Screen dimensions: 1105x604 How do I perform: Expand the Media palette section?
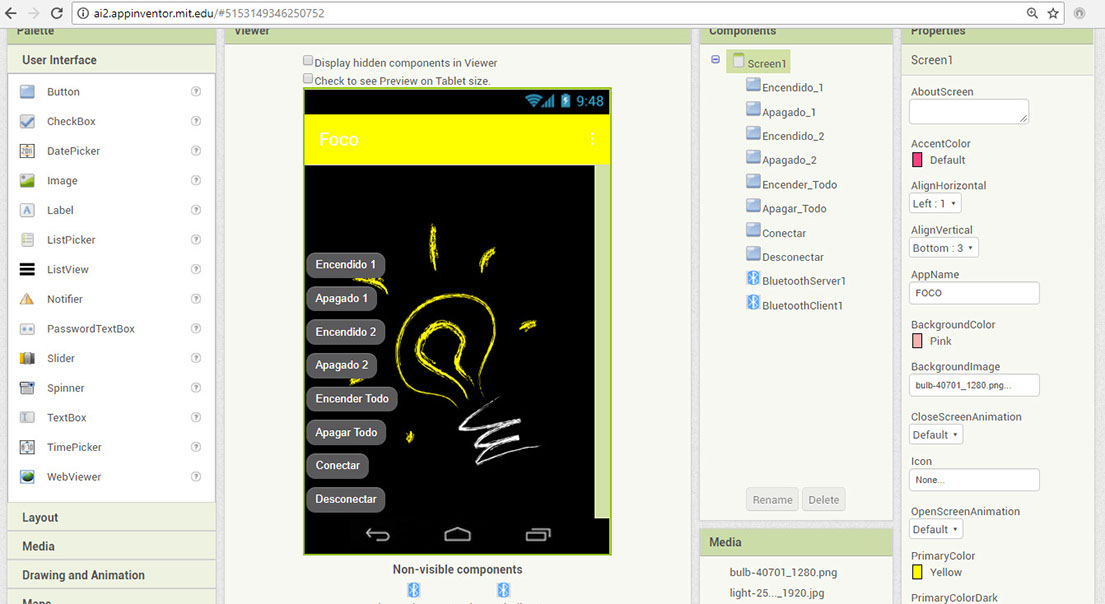tap(111, 546)
